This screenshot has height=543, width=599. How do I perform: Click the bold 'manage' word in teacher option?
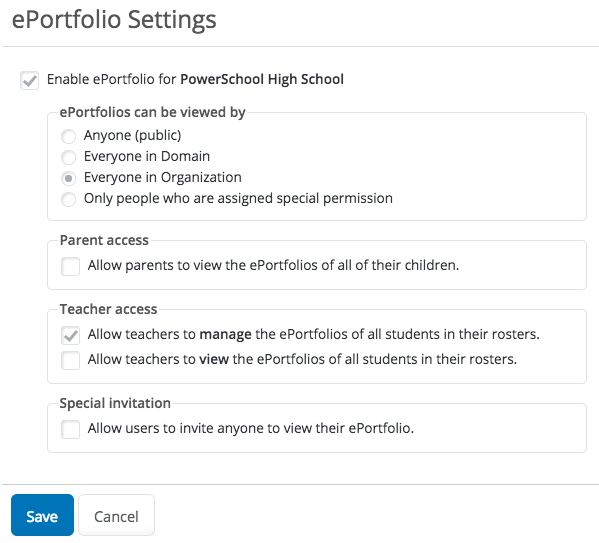point(225,334)
